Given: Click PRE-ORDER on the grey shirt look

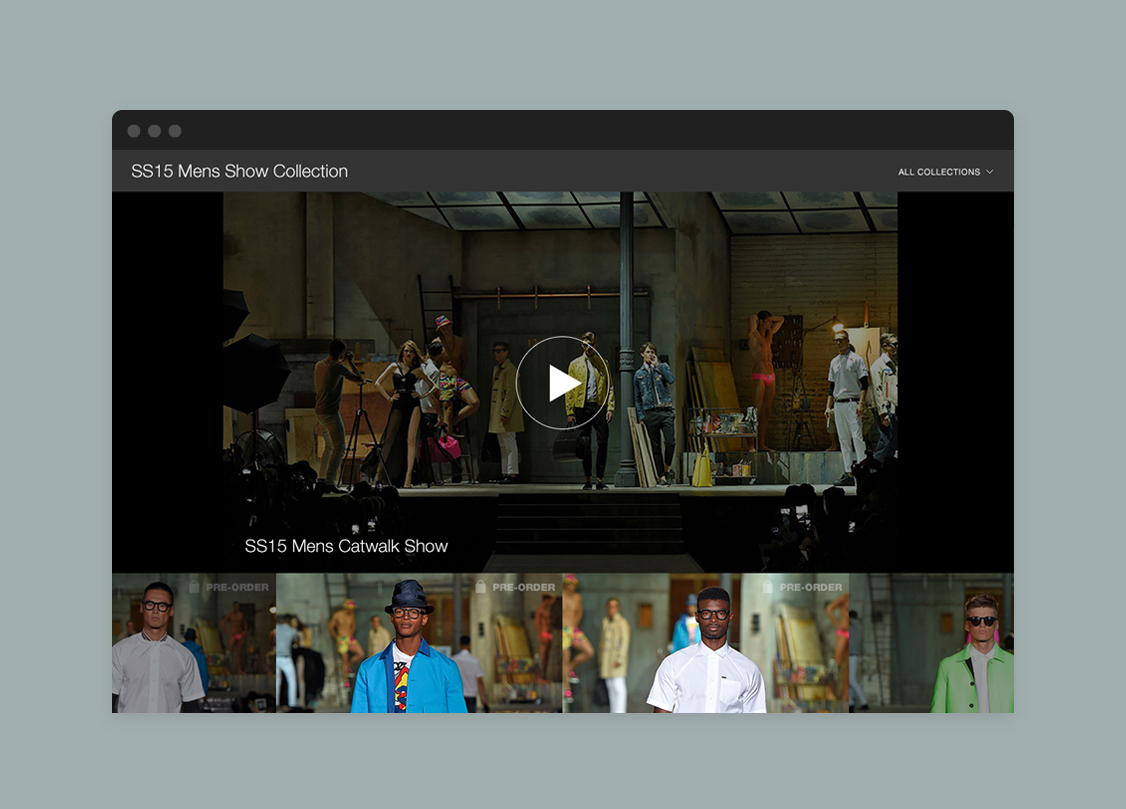Looking at the screenshot, I should click(x=237, y=587).
